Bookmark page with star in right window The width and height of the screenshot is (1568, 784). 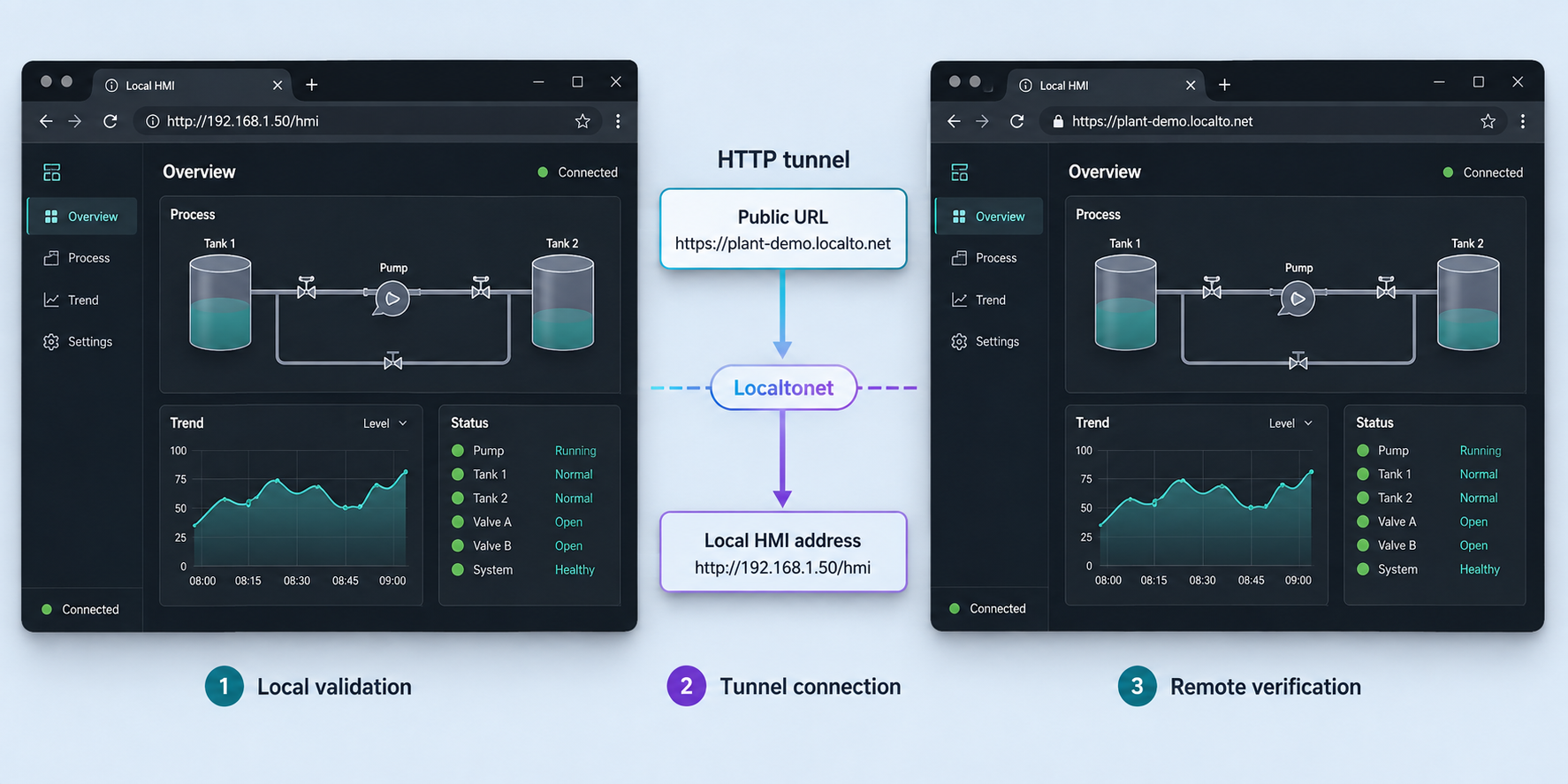pyautogui.click(x=1488, y=121)
